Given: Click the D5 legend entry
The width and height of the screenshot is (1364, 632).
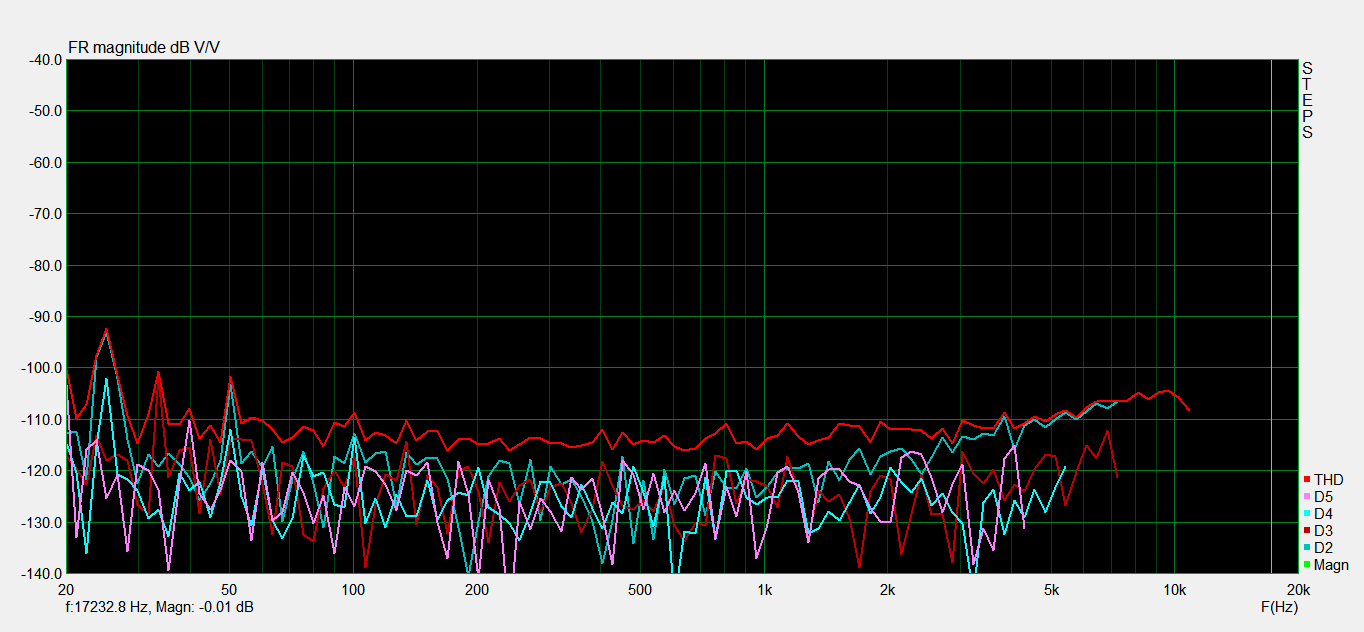Looking at the screenshot, I should (x=1319, y=496).
